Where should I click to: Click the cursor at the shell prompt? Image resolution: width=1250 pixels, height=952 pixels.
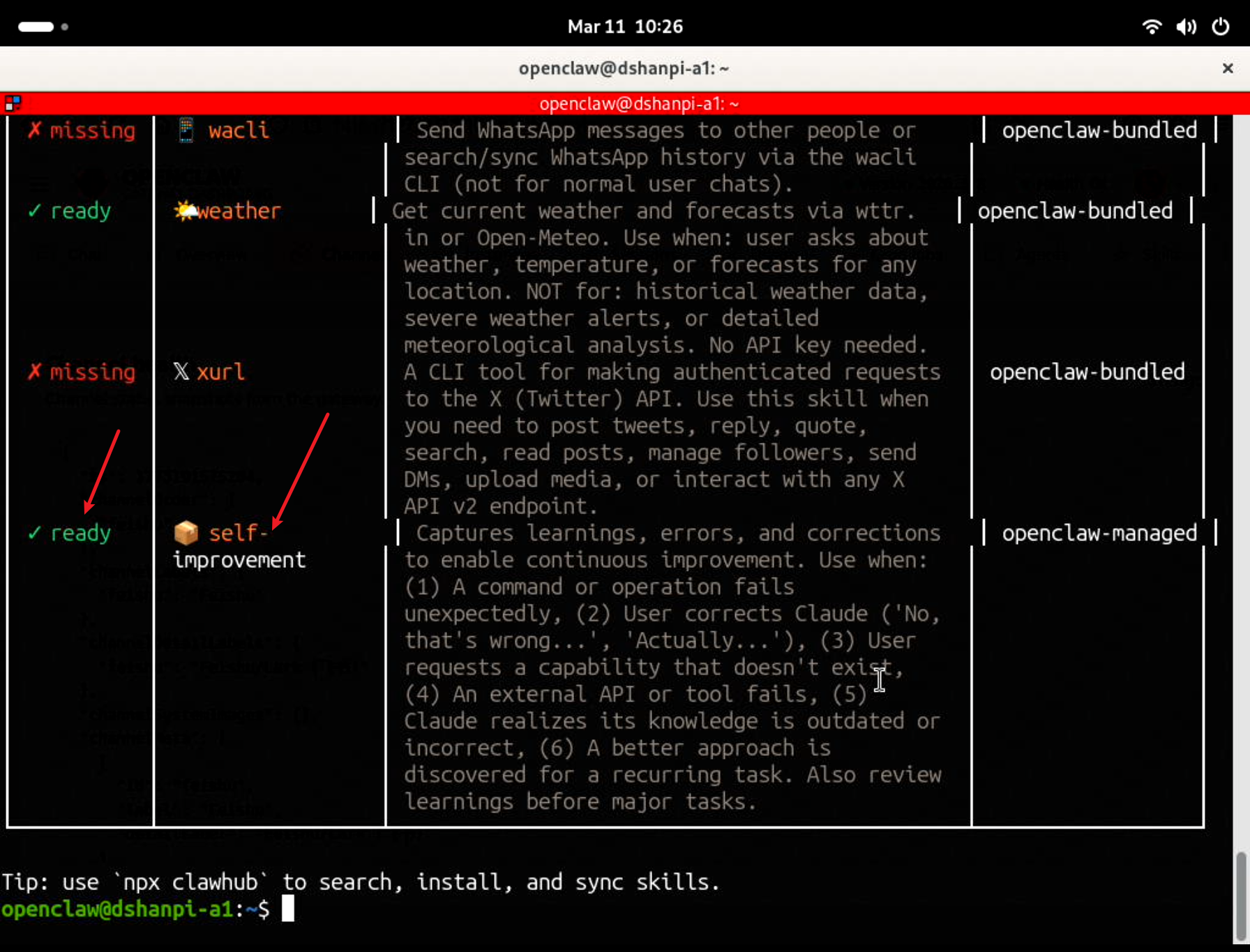click(x=287, y=909)
